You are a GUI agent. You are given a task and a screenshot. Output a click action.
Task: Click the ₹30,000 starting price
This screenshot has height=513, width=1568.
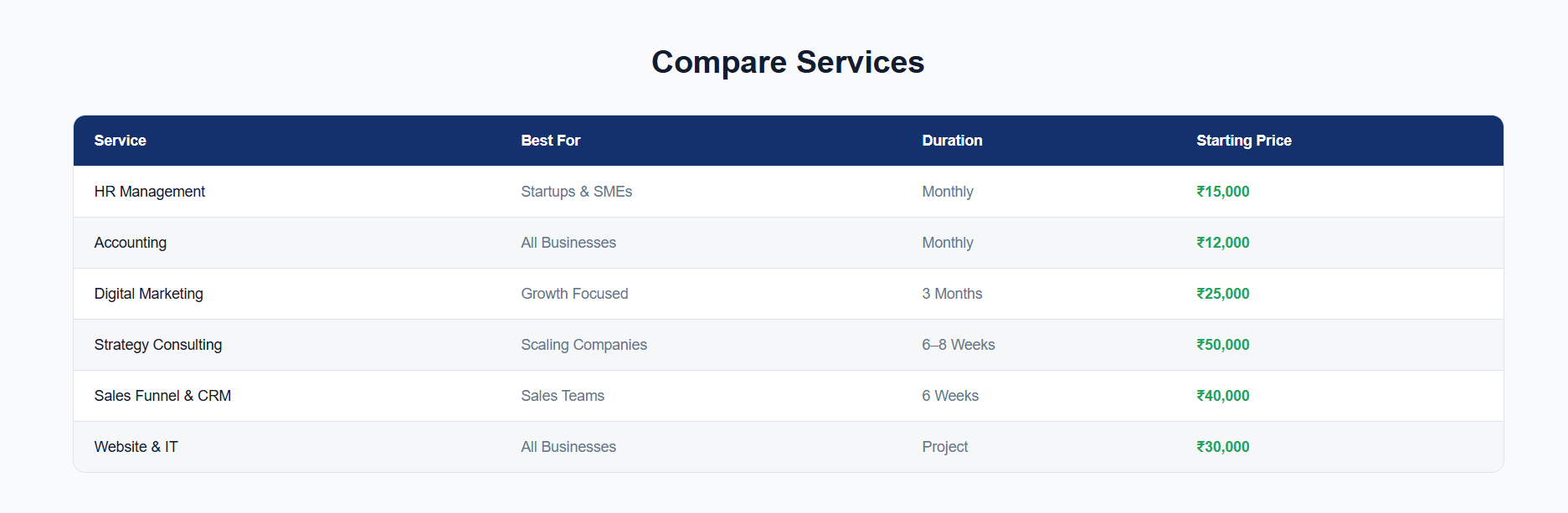(1222, 447)
